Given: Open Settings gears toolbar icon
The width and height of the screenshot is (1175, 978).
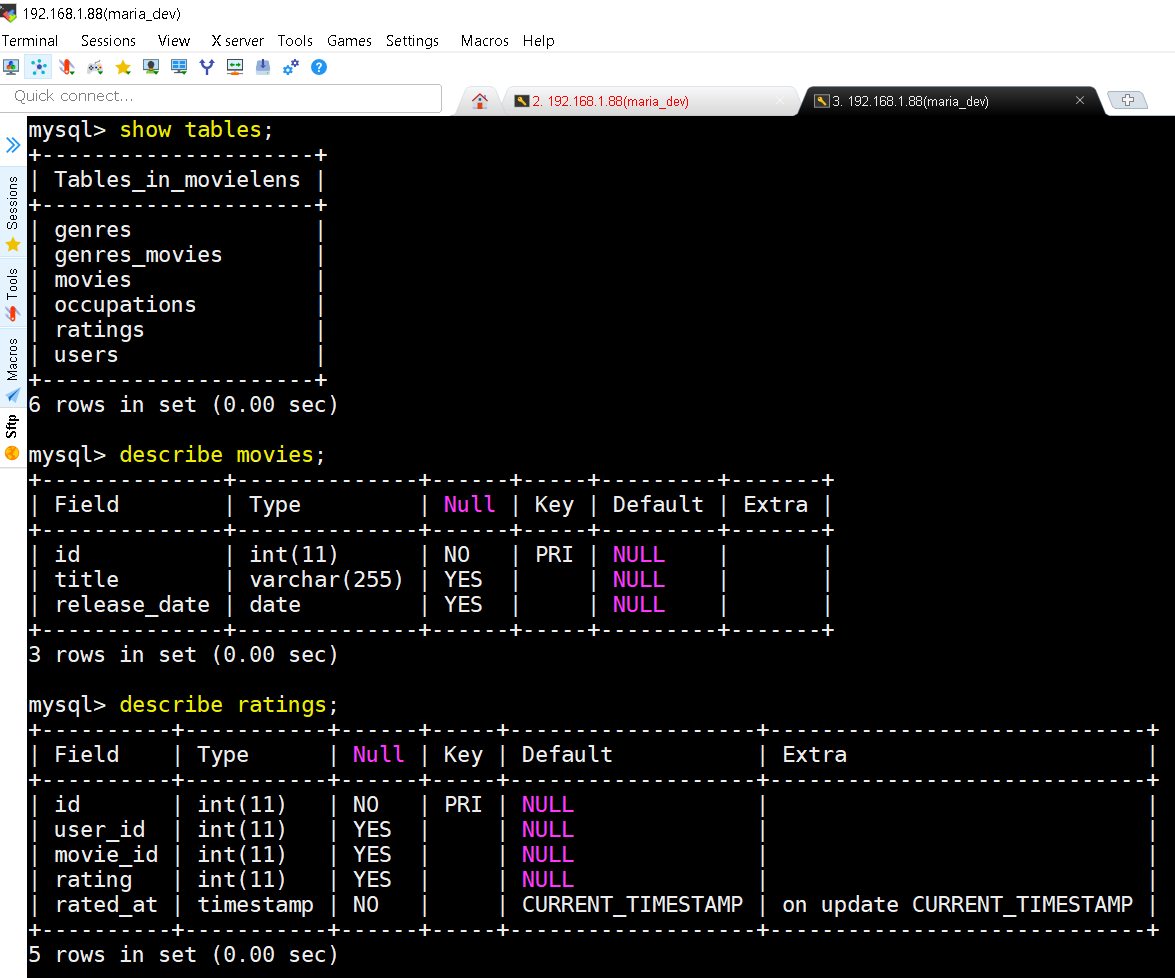Looking at the screenshot, I should pyautogui.click(x=291, y=67).
